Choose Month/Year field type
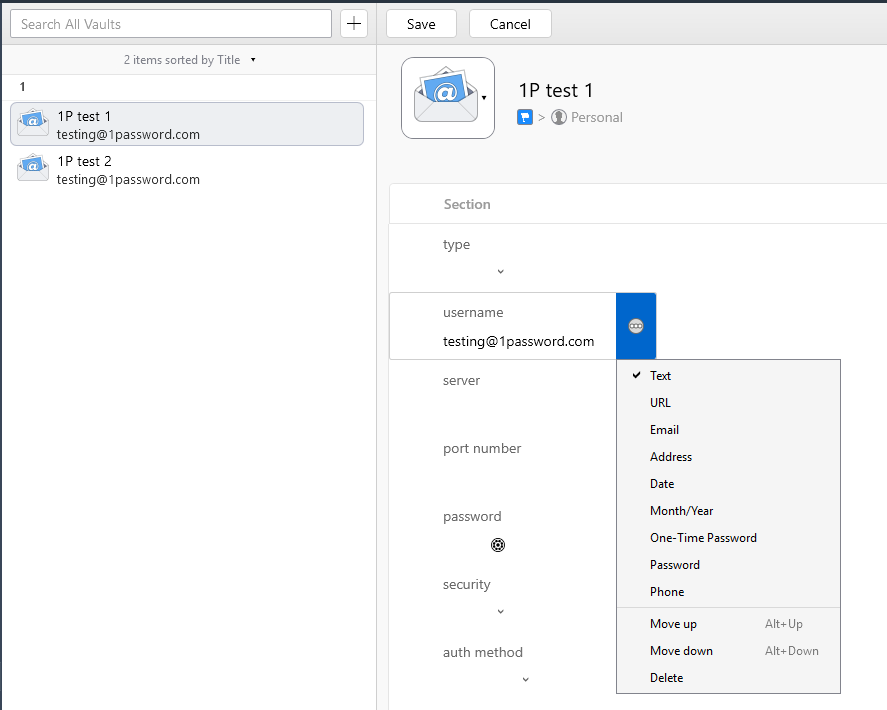Viewport: 887px width, 710px height. 728,511
